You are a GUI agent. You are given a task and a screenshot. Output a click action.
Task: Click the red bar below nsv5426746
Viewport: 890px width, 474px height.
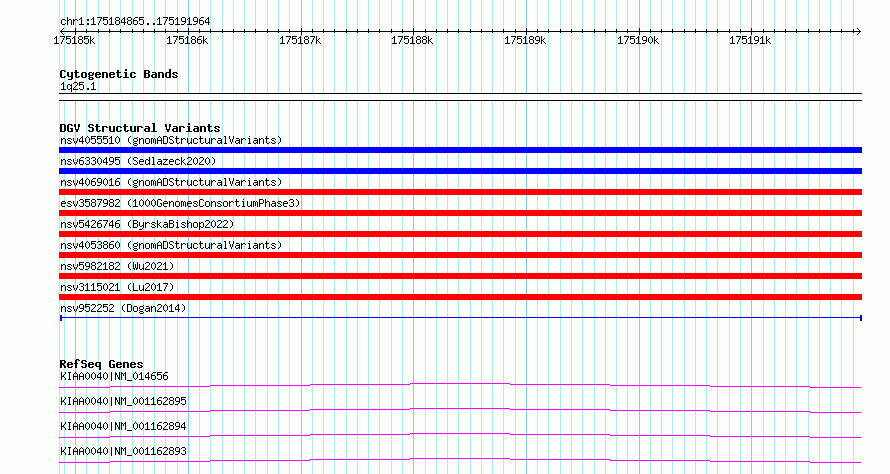(460, 234)
